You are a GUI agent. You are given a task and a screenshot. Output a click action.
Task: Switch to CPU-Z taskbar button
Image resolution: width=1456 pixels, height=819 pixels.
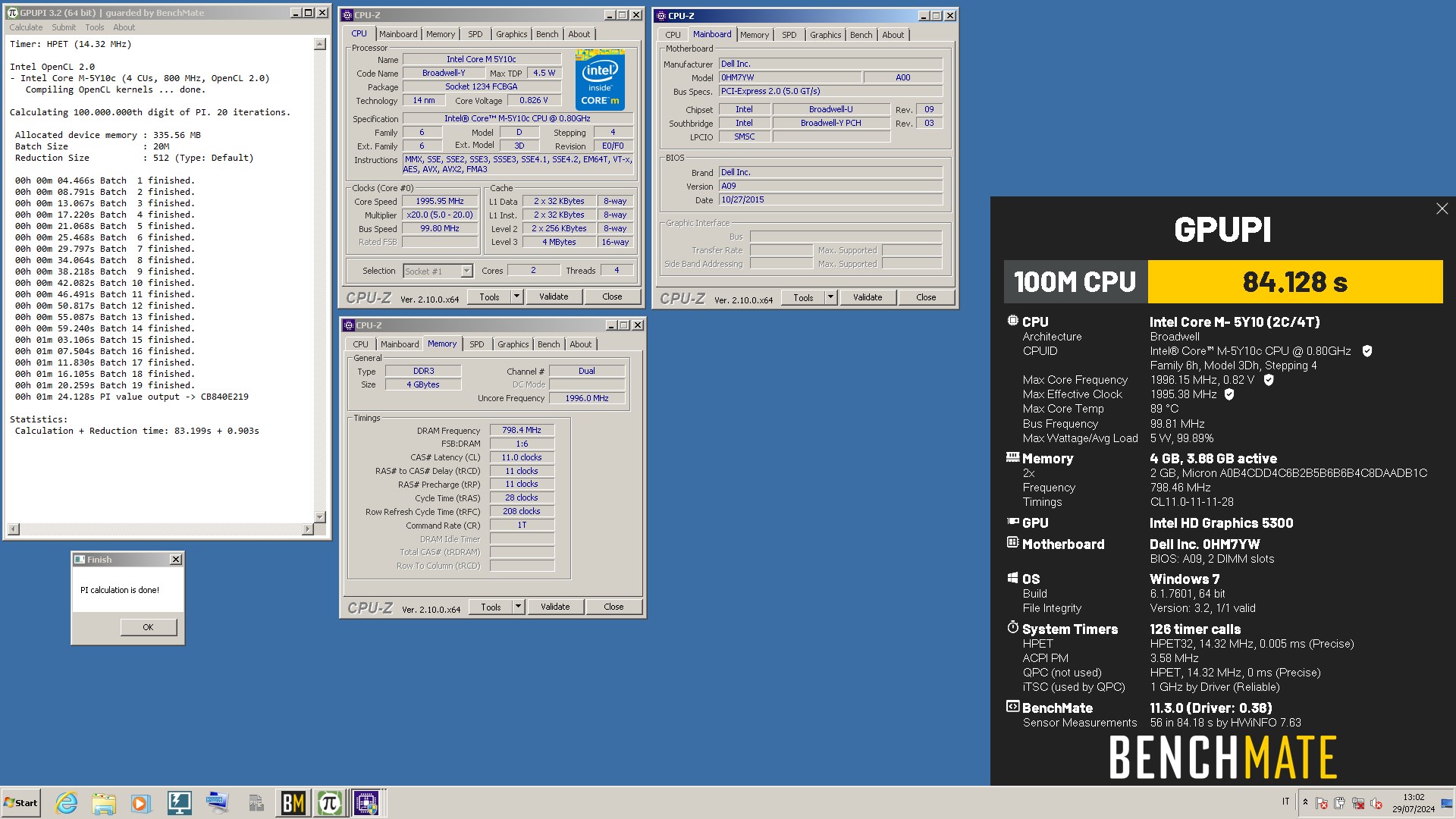(x=366, y=802)
